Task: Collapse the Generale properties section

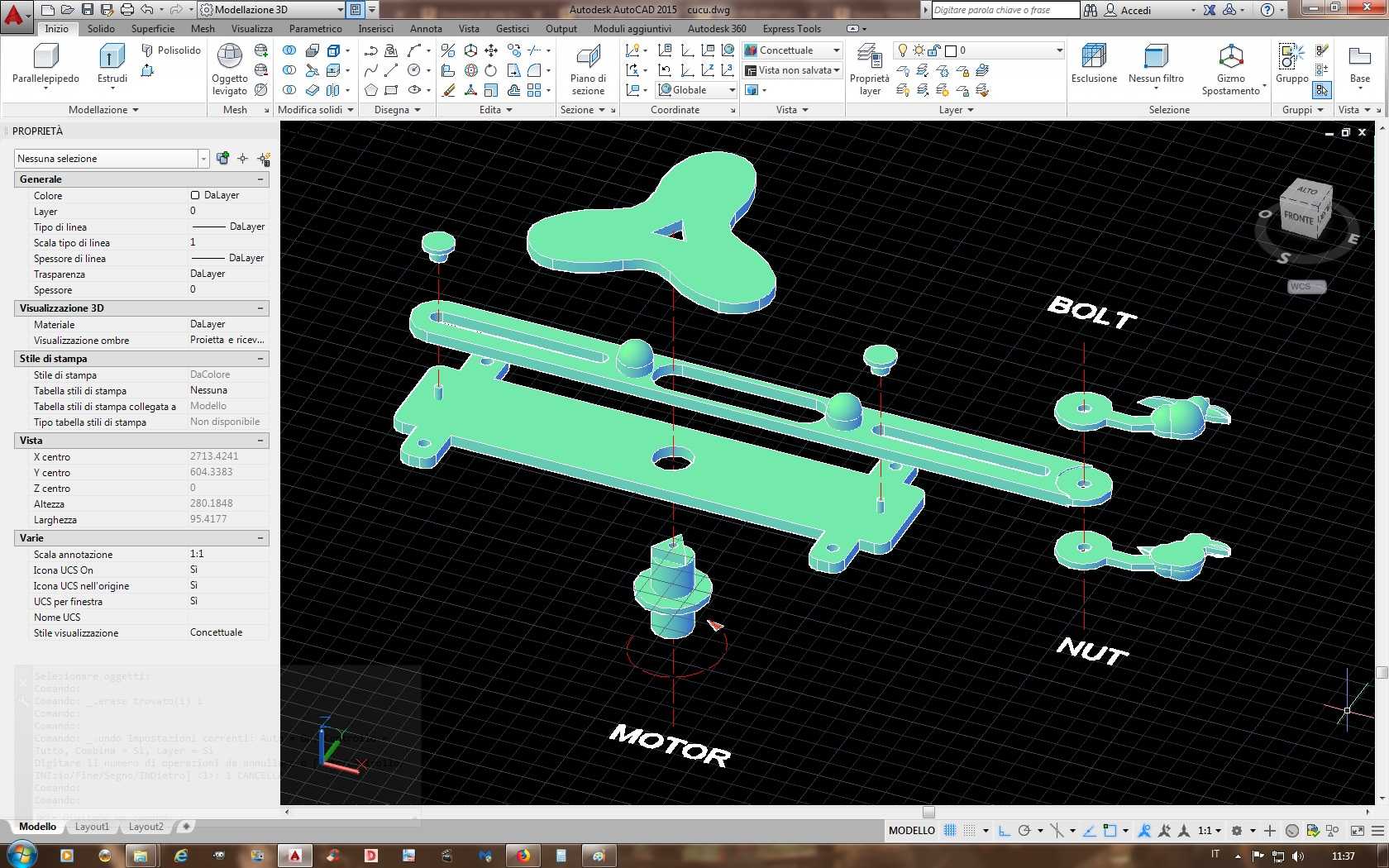Action: click(x=260, y=179)
